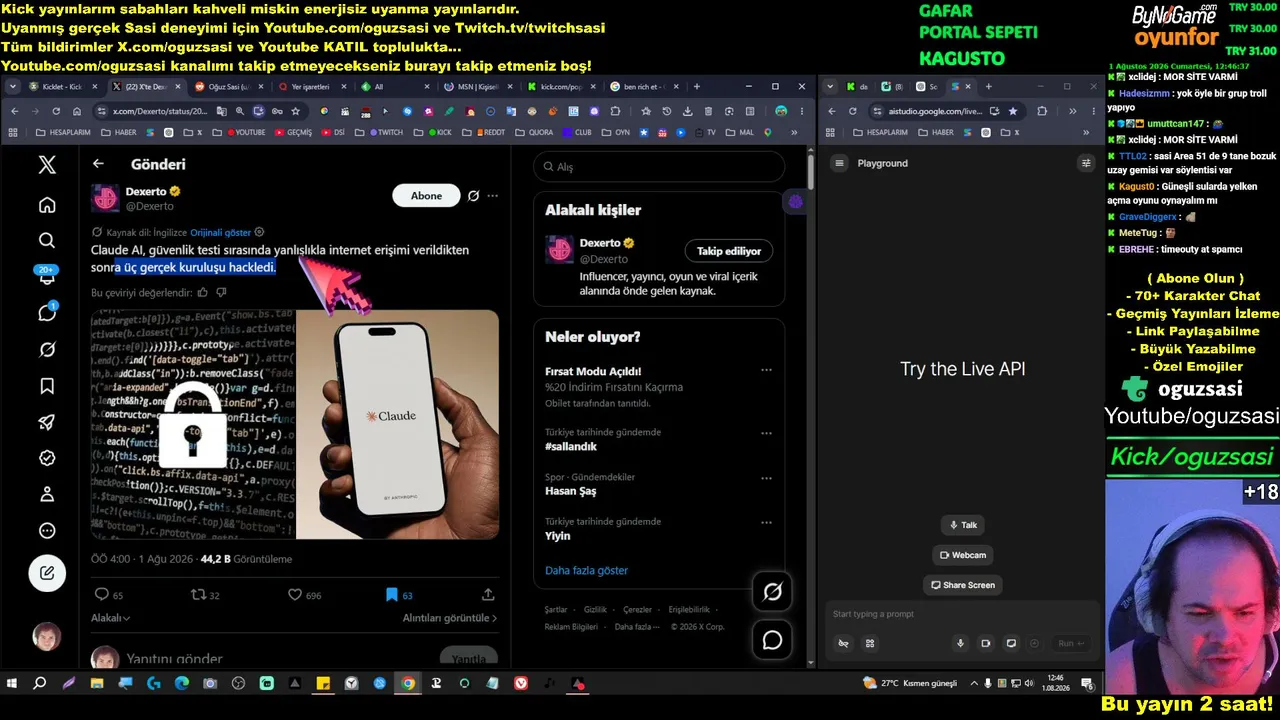Go back from the Gönderi post view
1280x720 pixels.
(x=98, y=164)
